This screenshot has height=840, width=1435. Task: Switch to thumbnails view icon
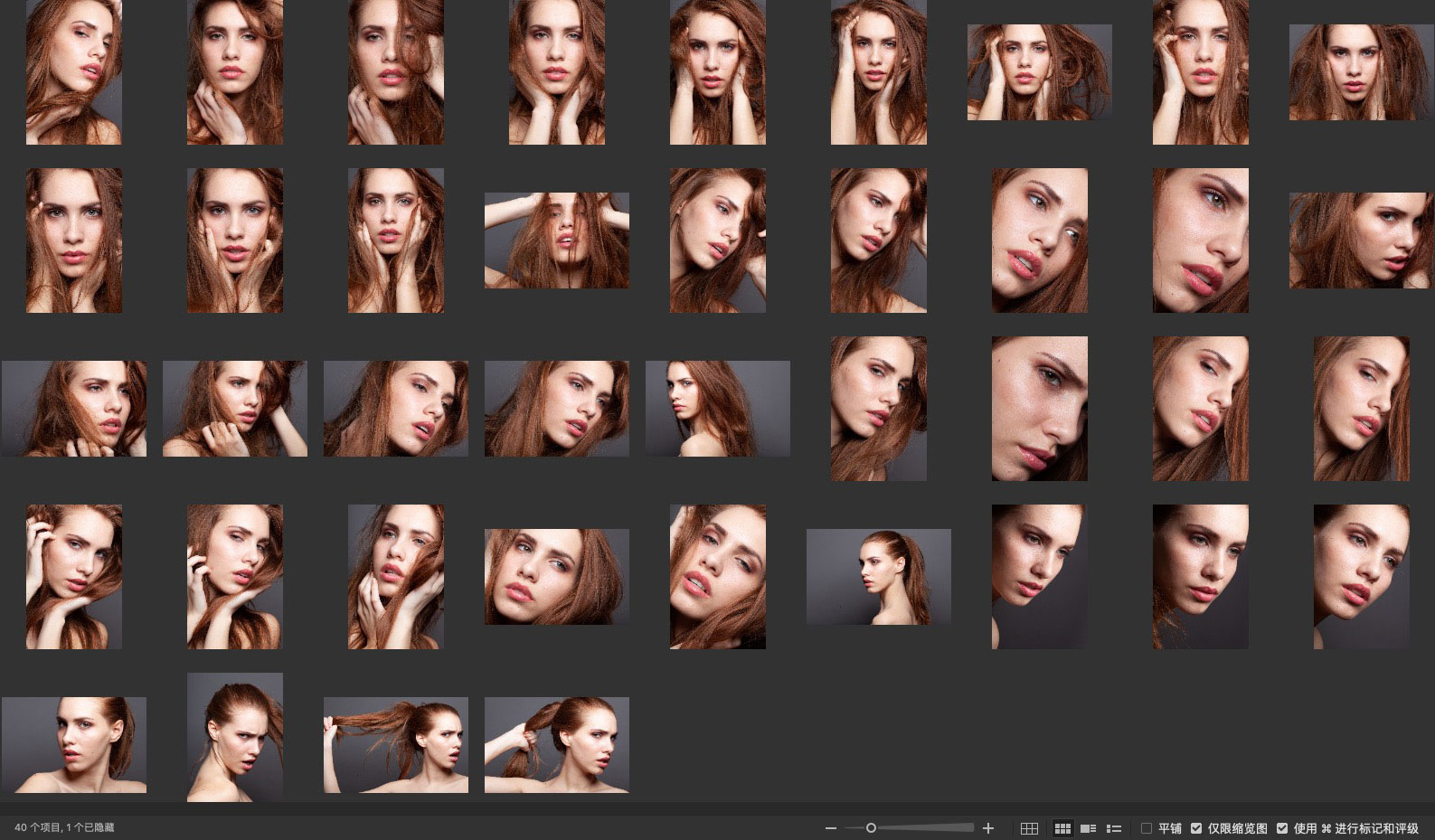pos(1062,828)
